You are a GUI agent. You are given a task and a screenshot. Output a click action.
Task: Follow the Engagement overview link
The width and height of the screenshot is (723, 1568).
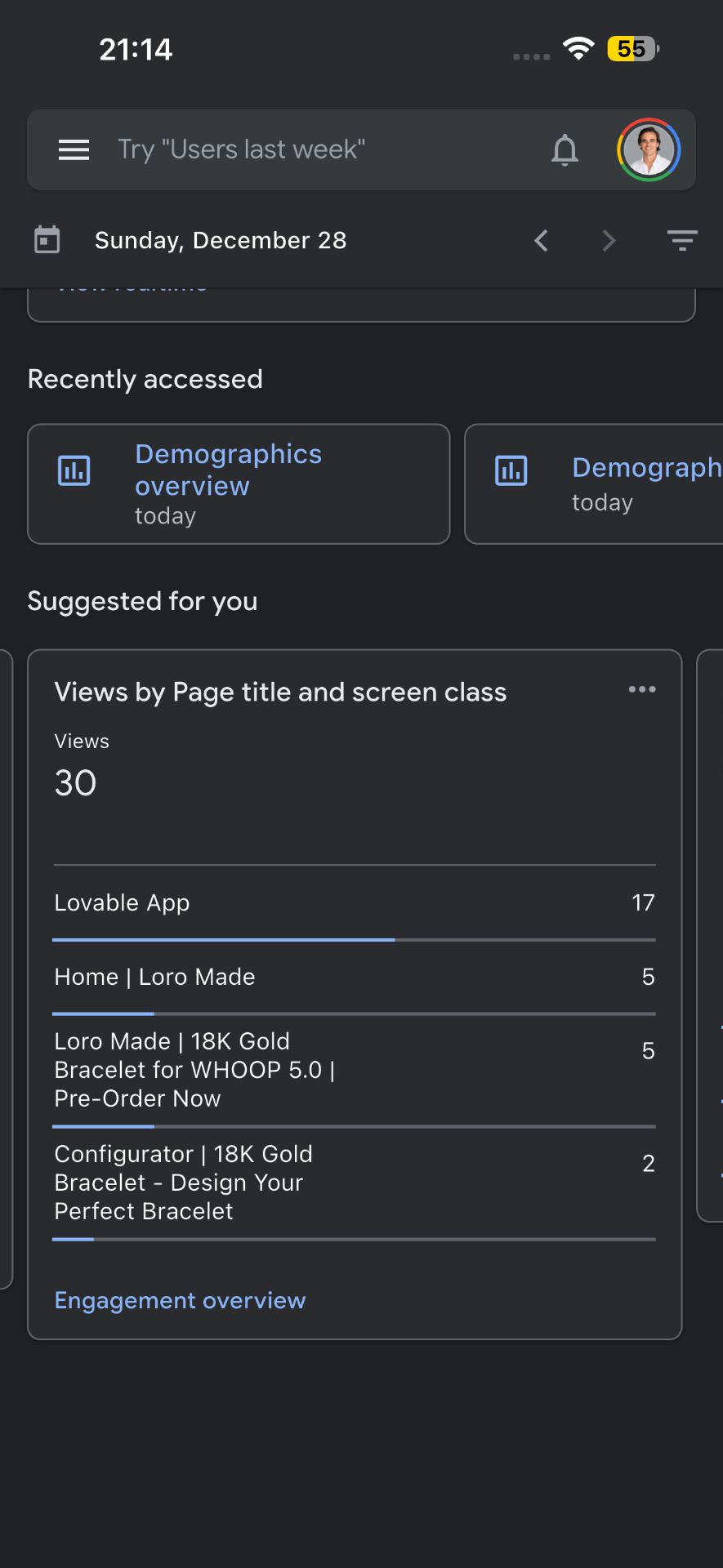[x=180, y=1300]
